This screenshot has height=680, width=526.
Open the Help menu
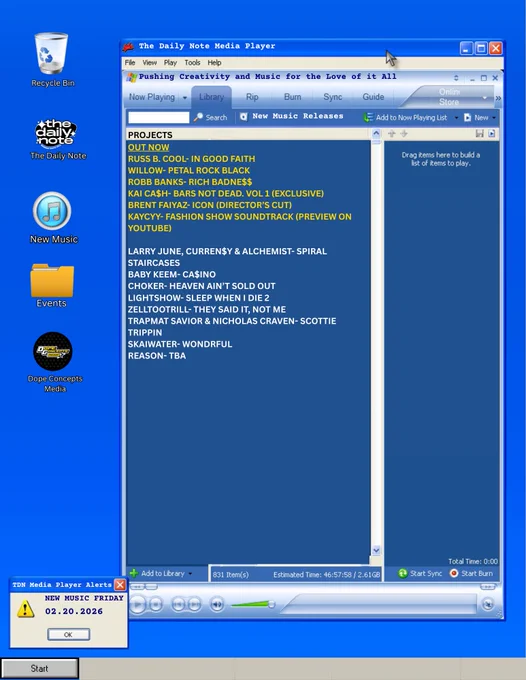coord(214,62)
